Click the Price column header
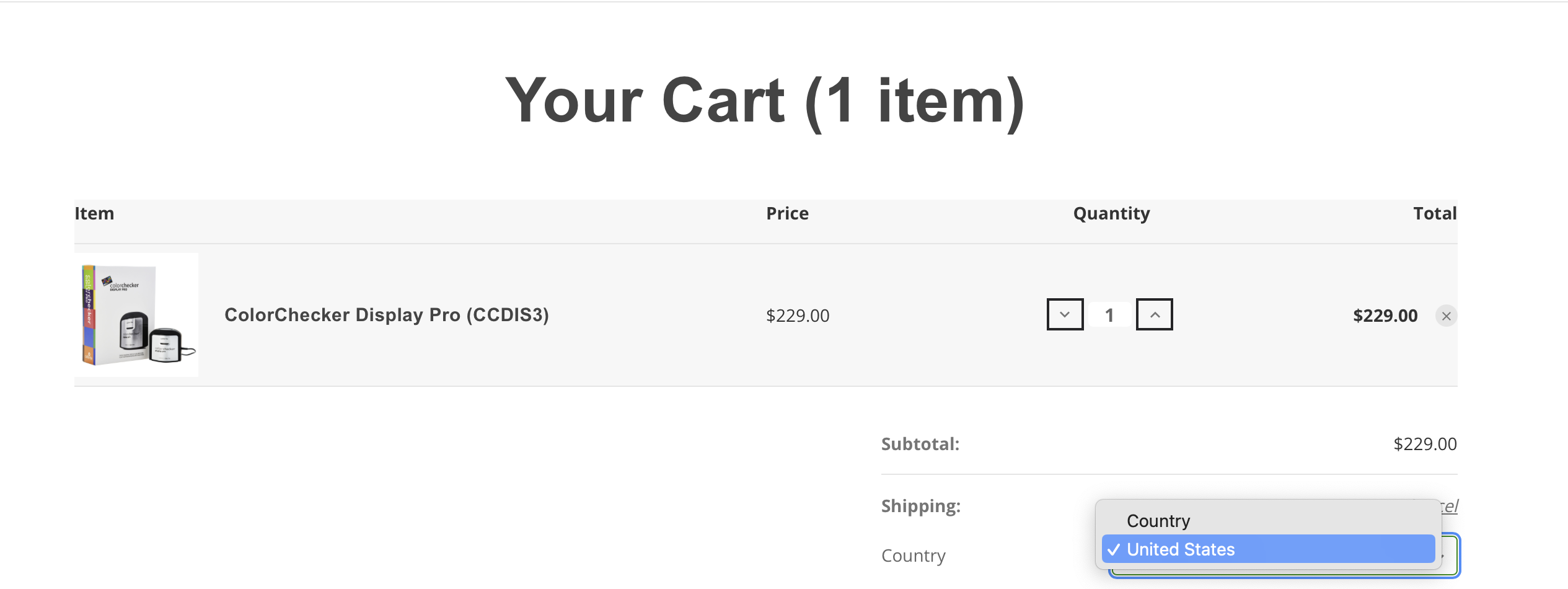Viewport: 1568px width, 589px height. [787, 213]
